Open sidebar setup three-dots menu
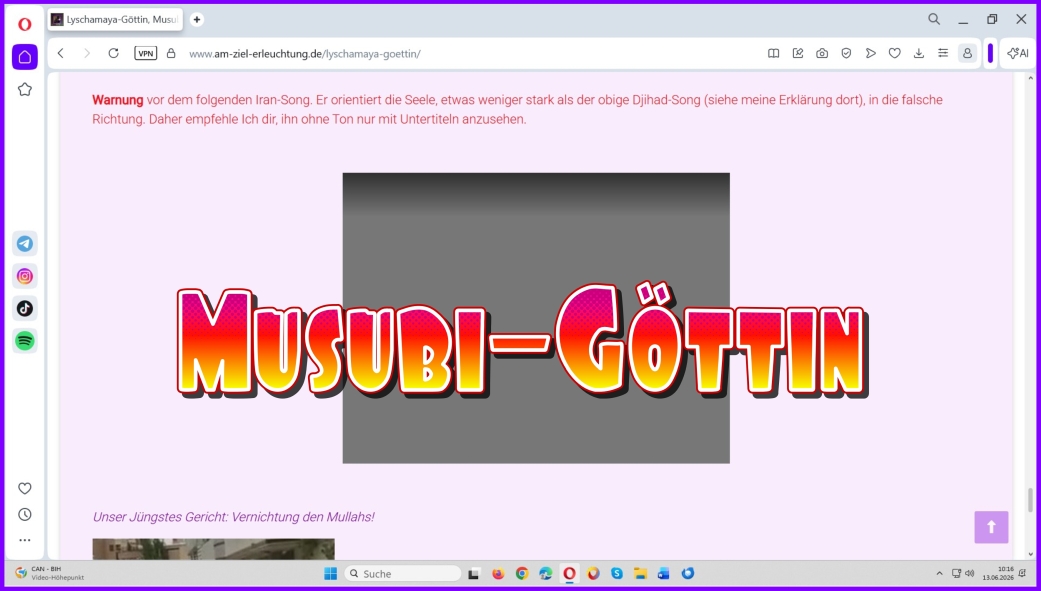Image resolution: width=1041 pixels, height=591 pixels. [25, 540]
